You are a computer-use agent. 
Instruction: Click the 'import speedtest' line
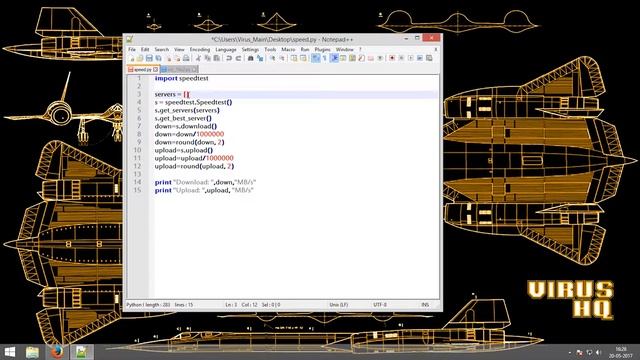tap(181, 78)
